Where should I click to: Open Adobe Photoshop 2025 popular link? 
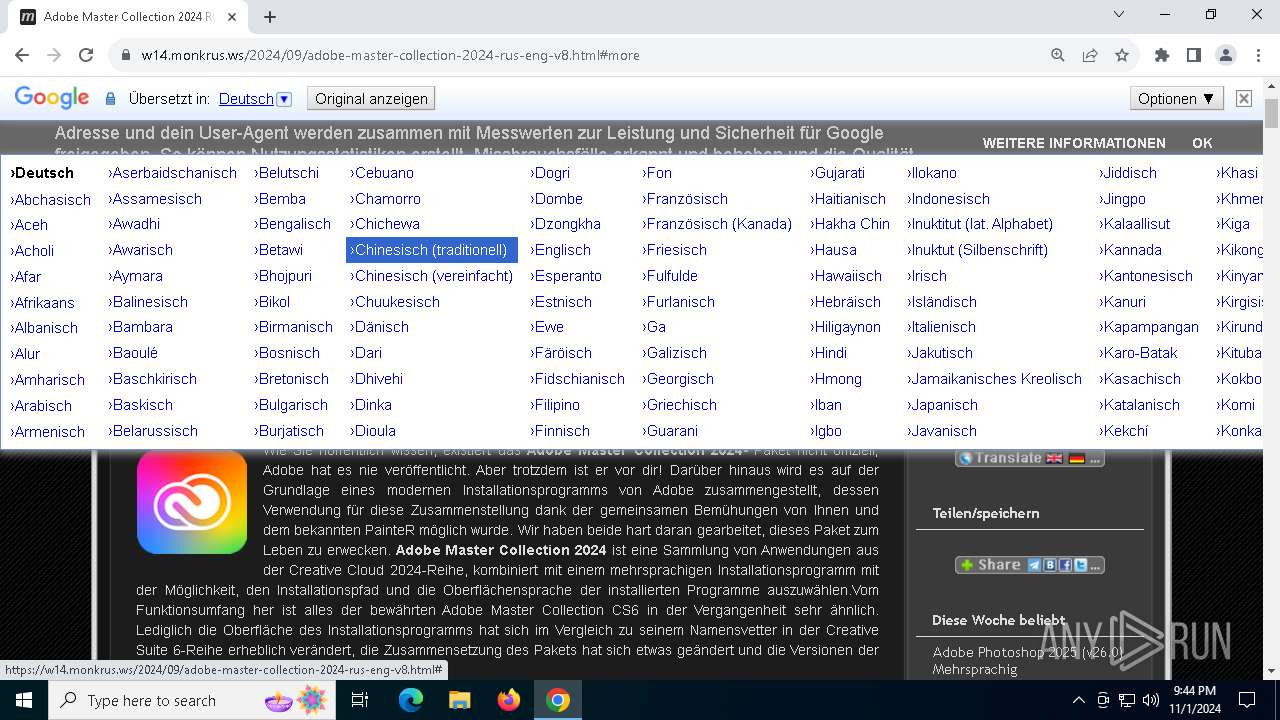point(1028,661)
